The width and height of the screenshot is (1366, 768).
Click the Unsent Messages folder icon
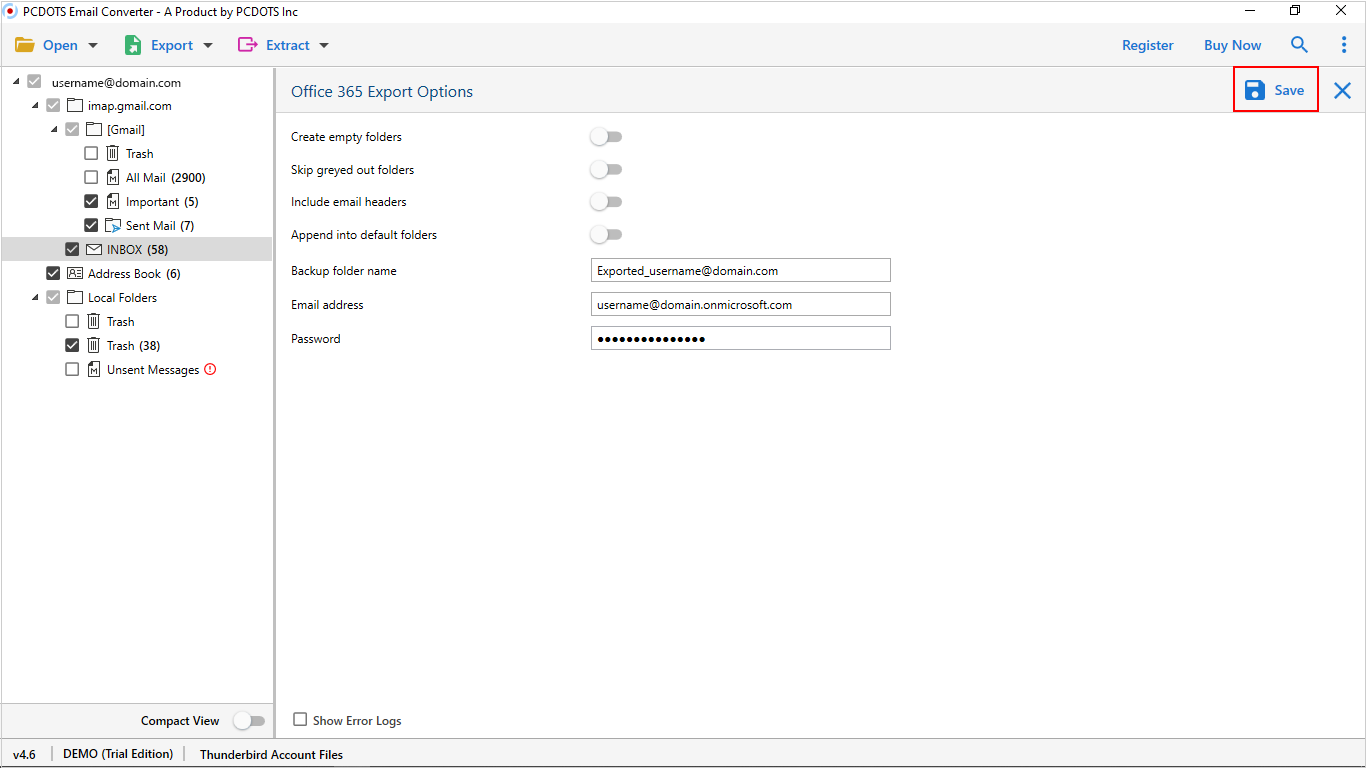pos(93,369)
